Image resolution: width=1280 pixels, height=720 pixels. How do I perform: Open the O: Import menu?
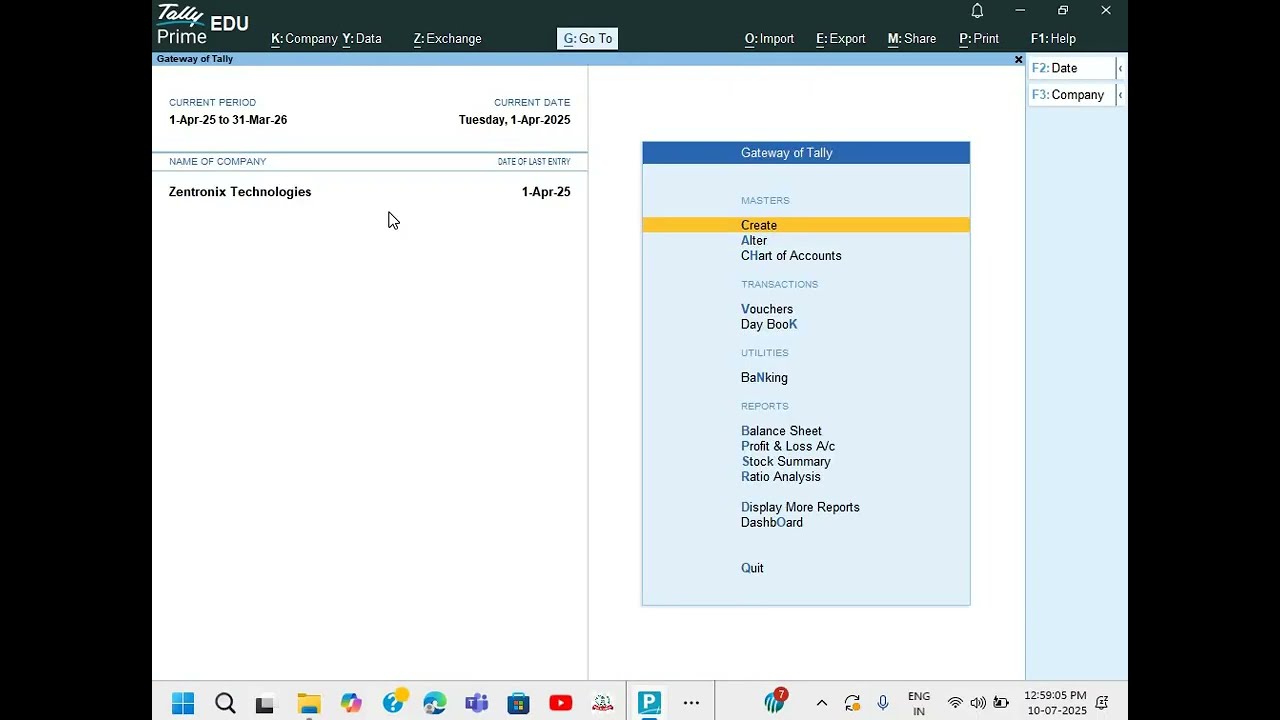coord(769,39)
